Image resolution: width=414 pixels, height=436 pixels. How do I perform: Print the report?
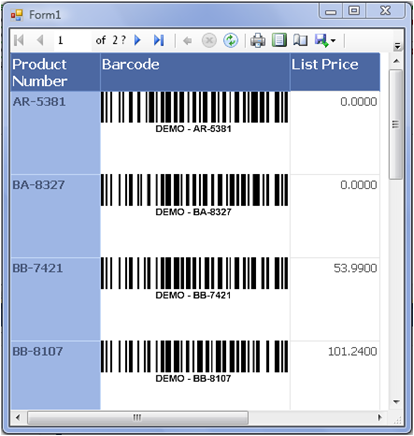click(x=258, y=41)
